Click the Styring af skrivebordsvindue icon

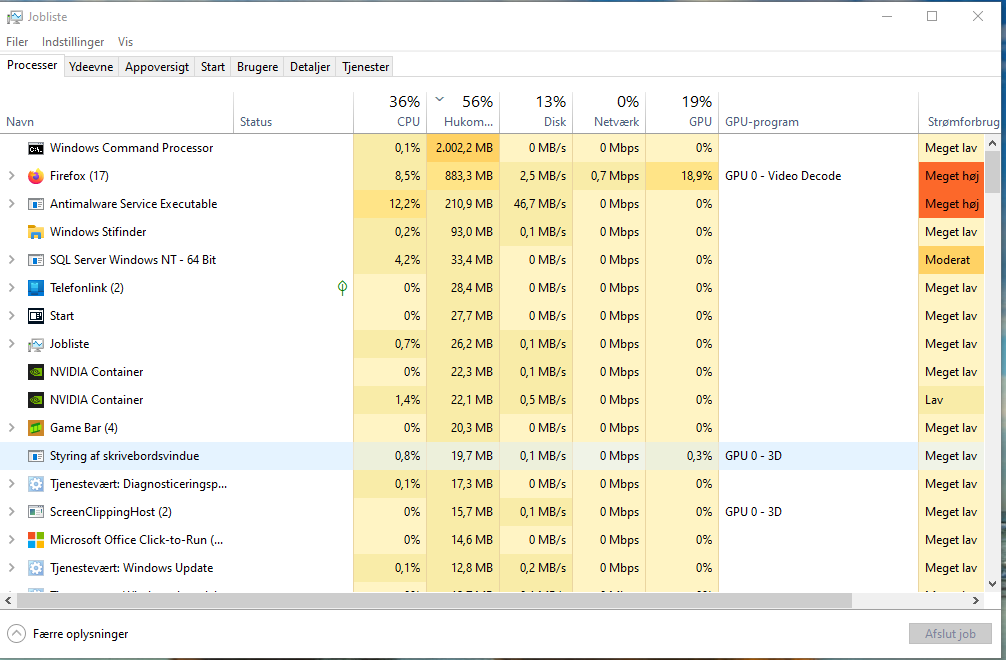click(x=36, y=456)
